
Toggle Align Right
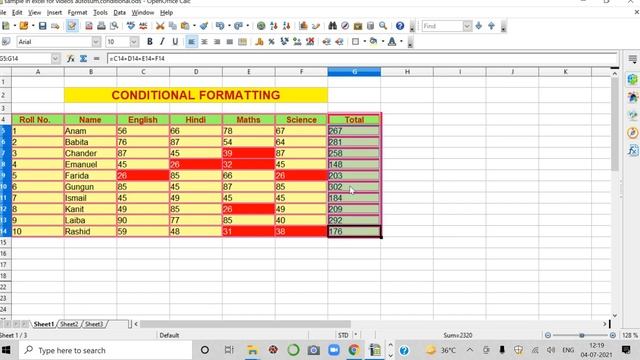pos(217,42)
